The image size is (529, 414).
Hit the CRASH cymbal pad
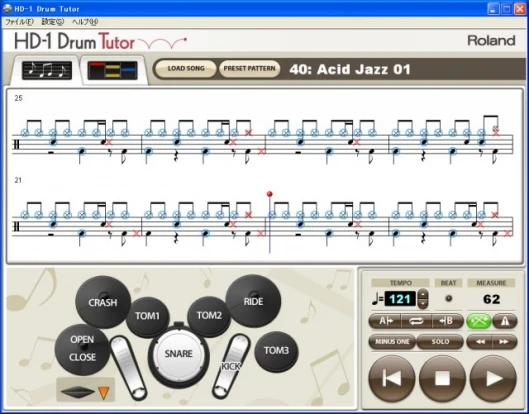[103, 302]
